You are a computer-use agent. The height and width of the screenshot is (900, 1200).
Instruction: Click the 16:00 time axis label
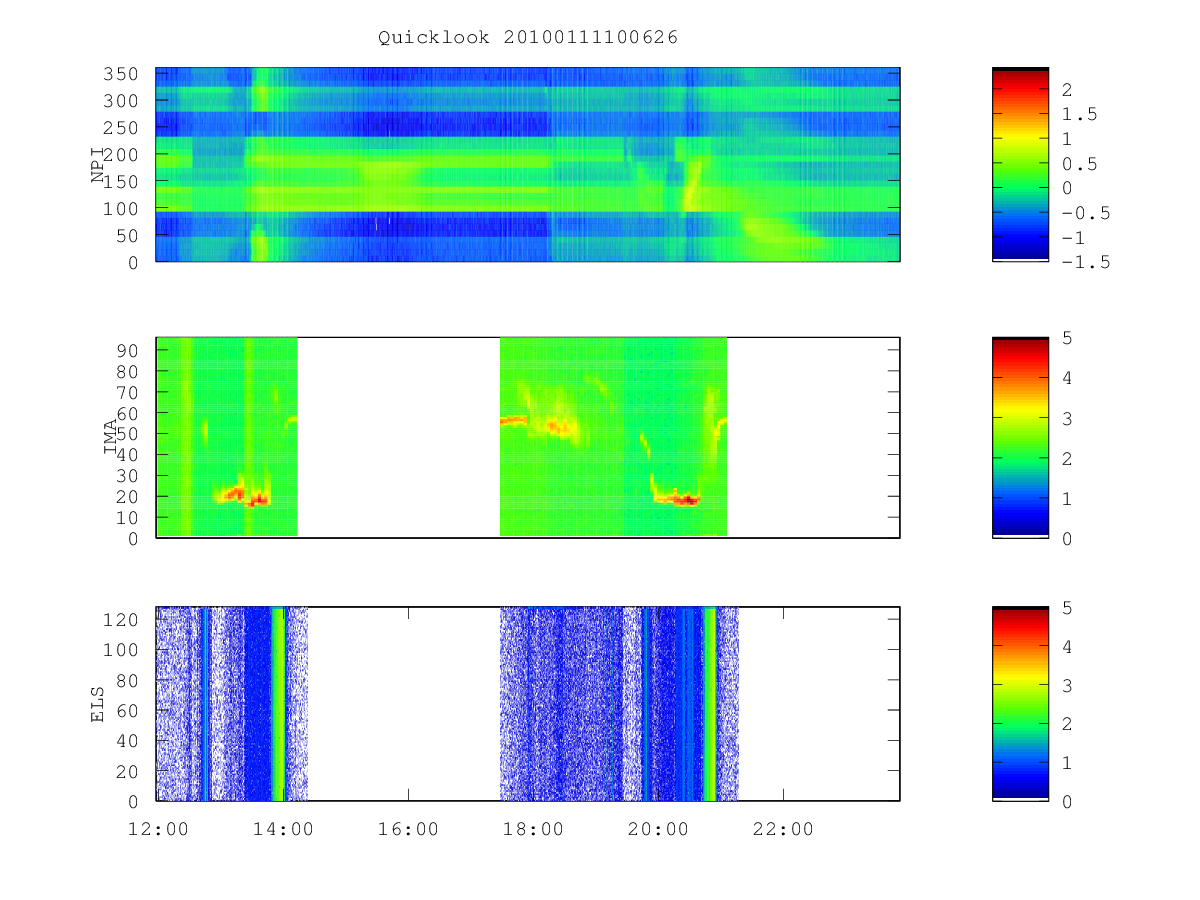(x=408, y=829)
